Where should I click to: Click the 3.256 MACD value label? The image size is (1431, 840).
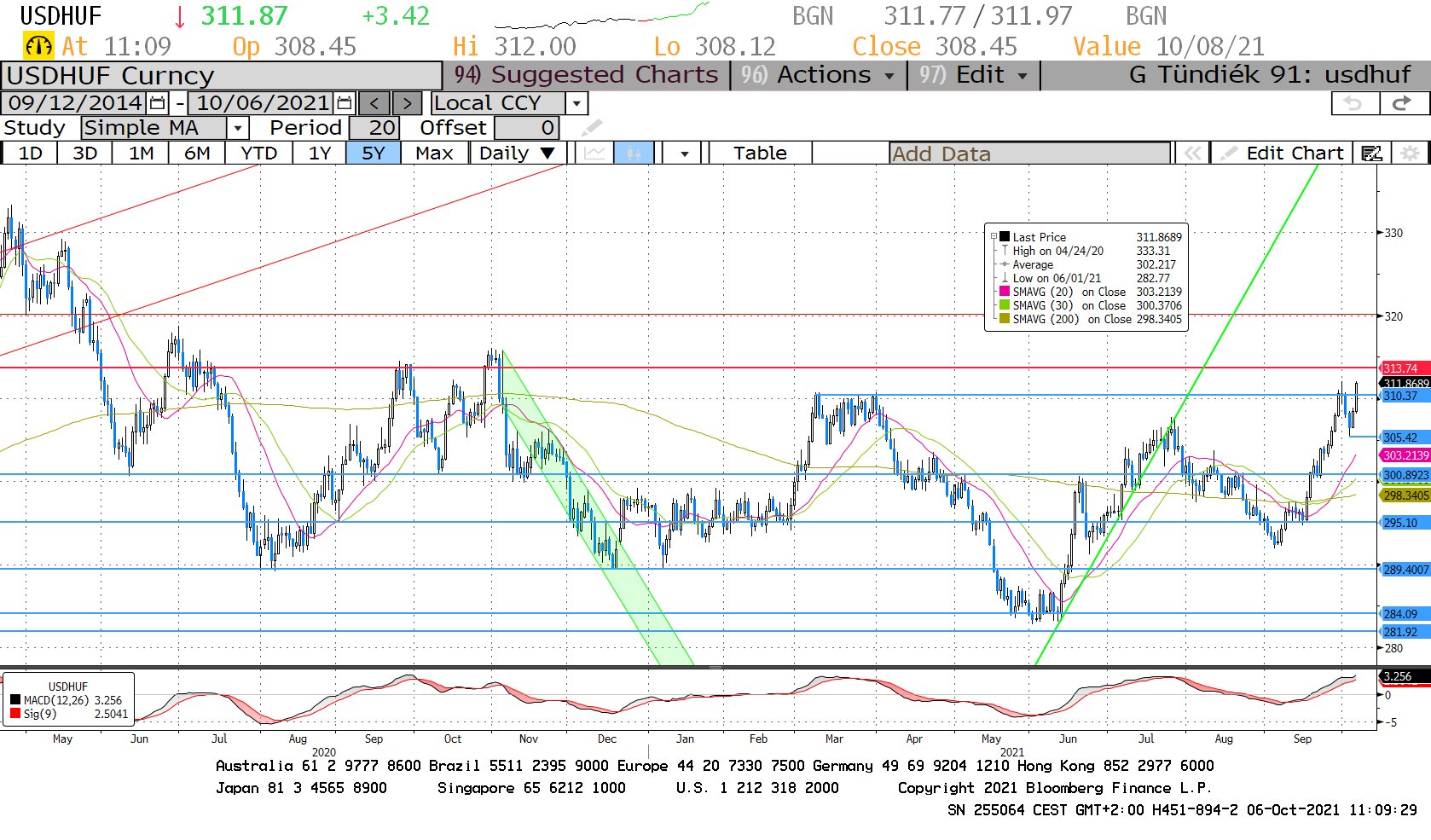pos(1404,676)
